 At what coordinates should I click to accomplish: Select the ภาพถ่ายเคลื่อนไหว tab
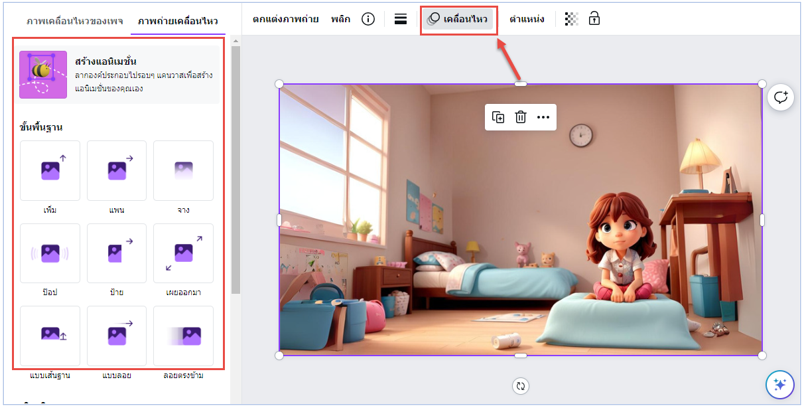178,20
